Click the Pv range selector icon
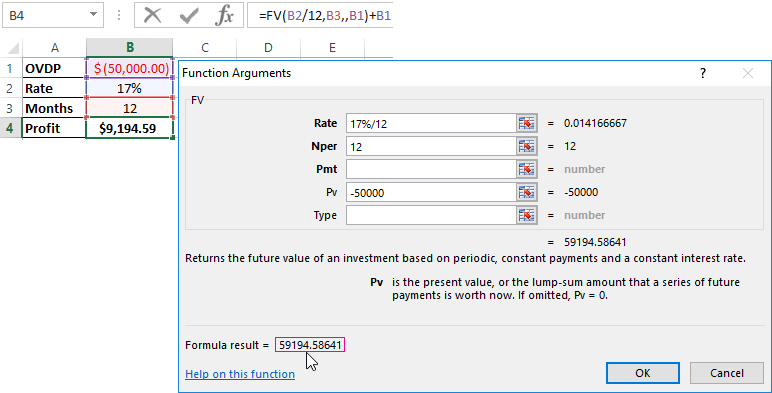Viewport: 772px width, 393px height. tap(526, 192)
